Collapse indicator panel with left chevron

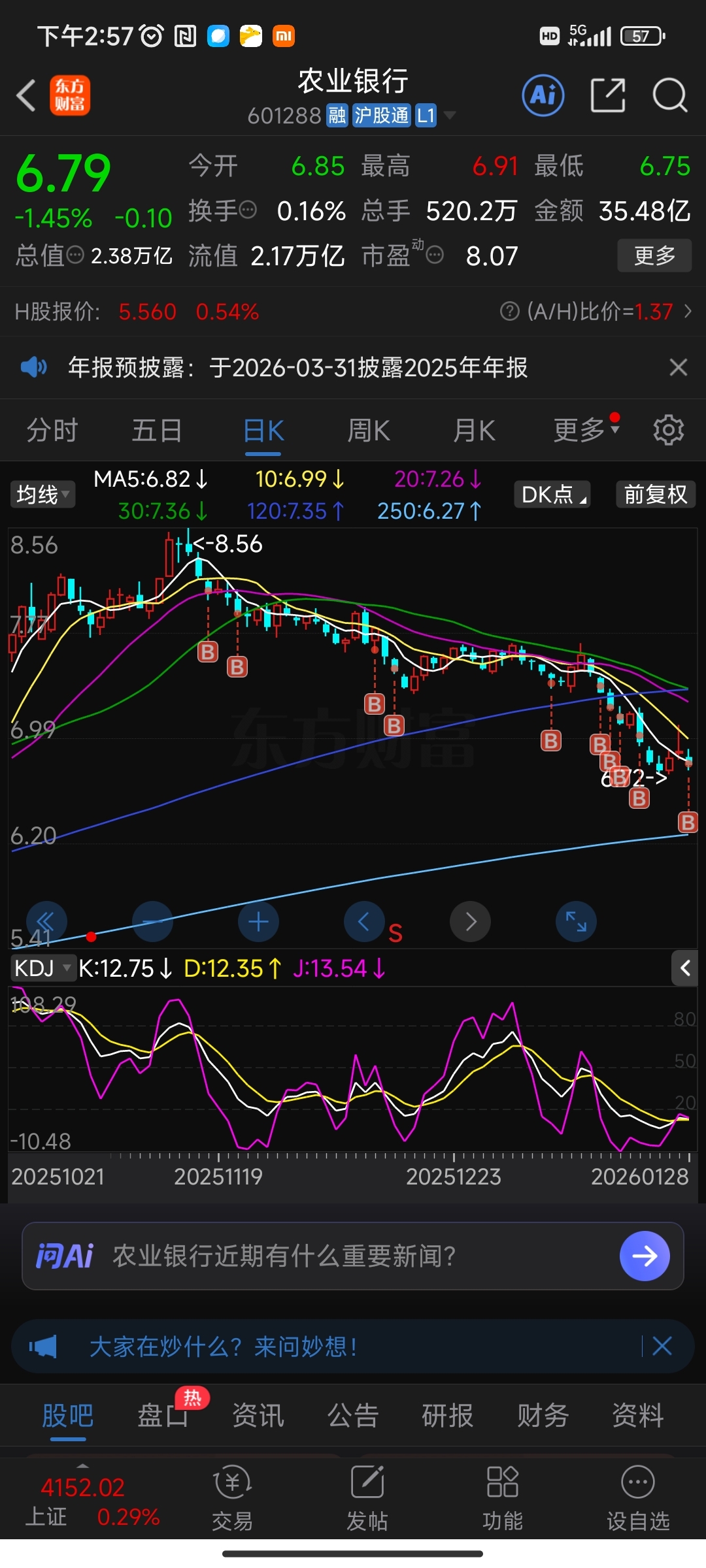(684, 968)
